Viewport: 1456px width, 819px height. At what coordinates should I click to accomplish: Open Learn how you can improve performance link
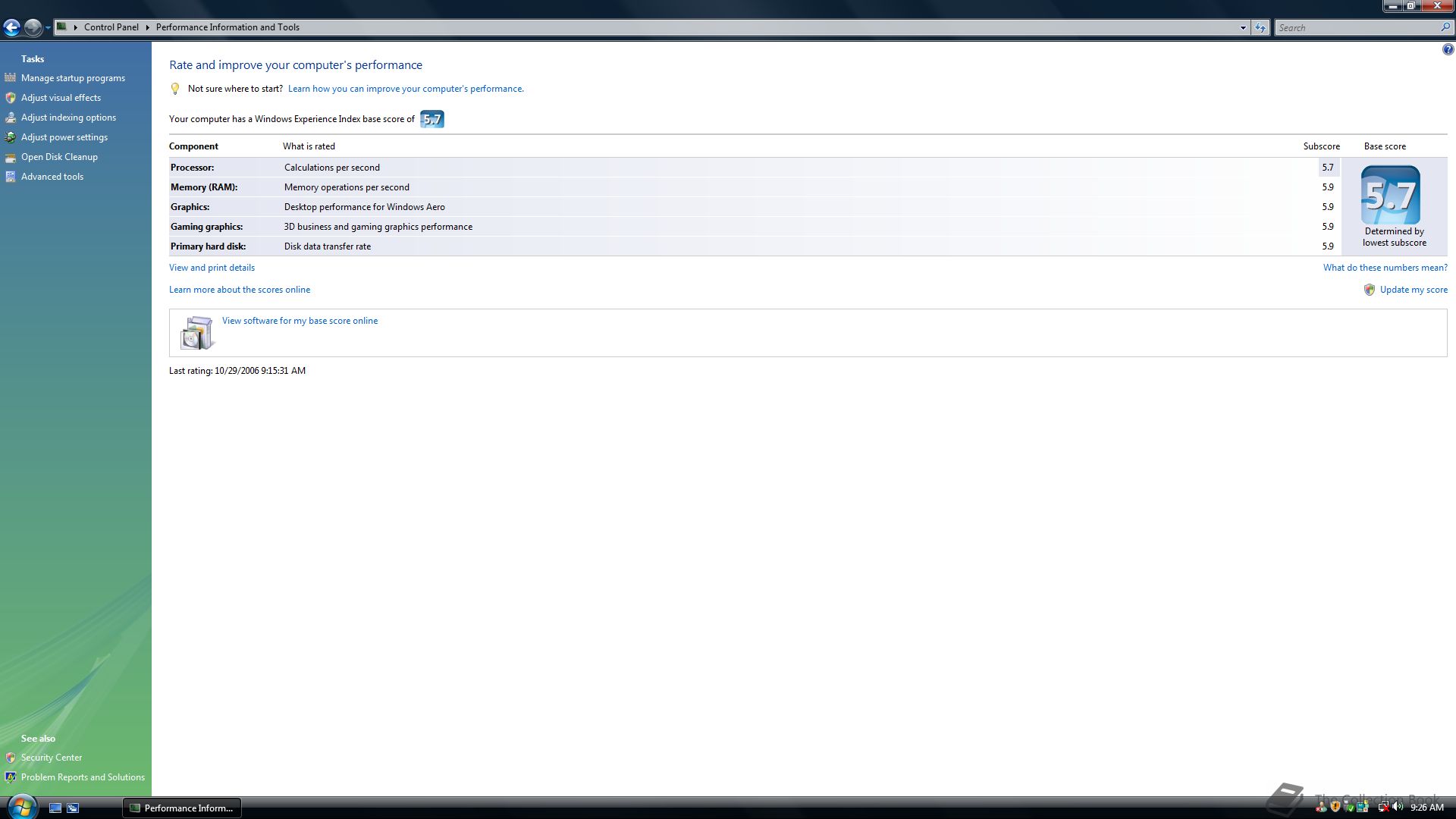pyautogui.click(x=406, y=89)
